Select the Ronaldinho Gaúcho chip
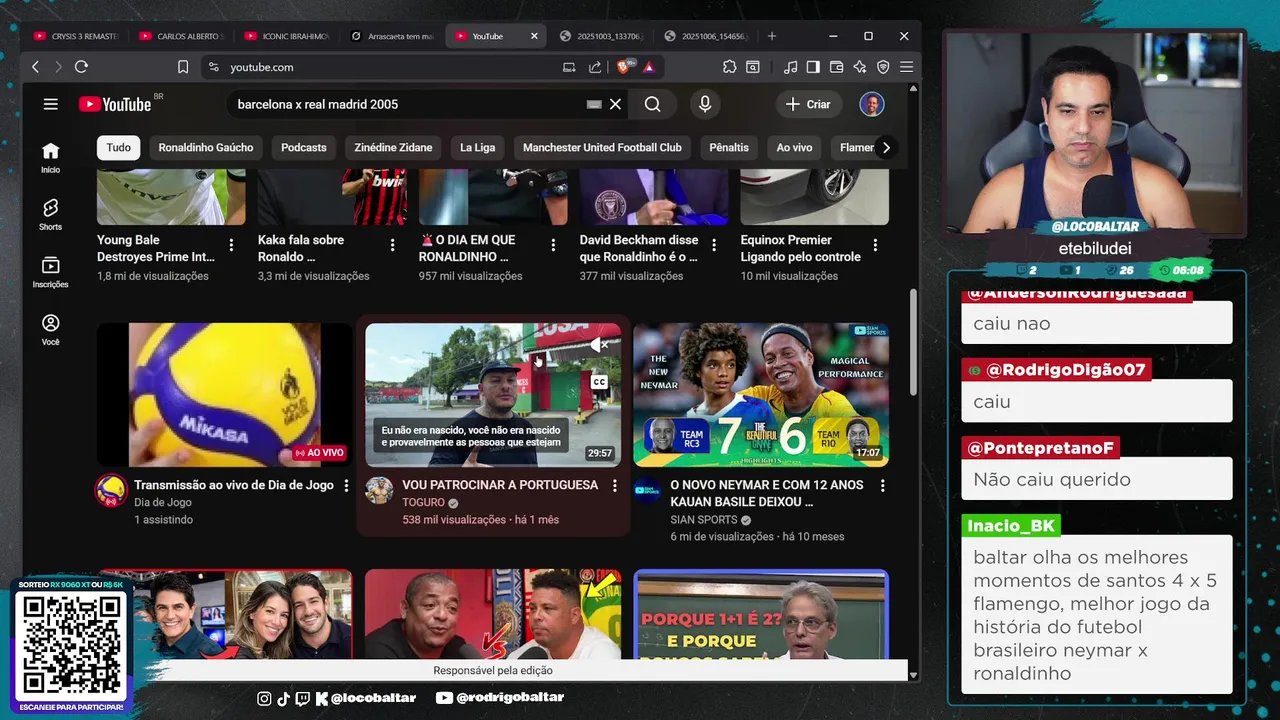The image size is (1280, 720). (206, 147)
